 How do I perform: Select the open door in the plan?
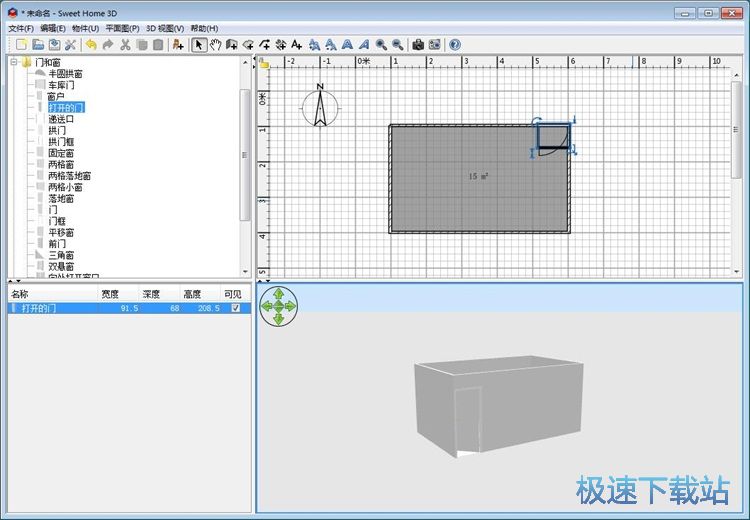[554, 137]
